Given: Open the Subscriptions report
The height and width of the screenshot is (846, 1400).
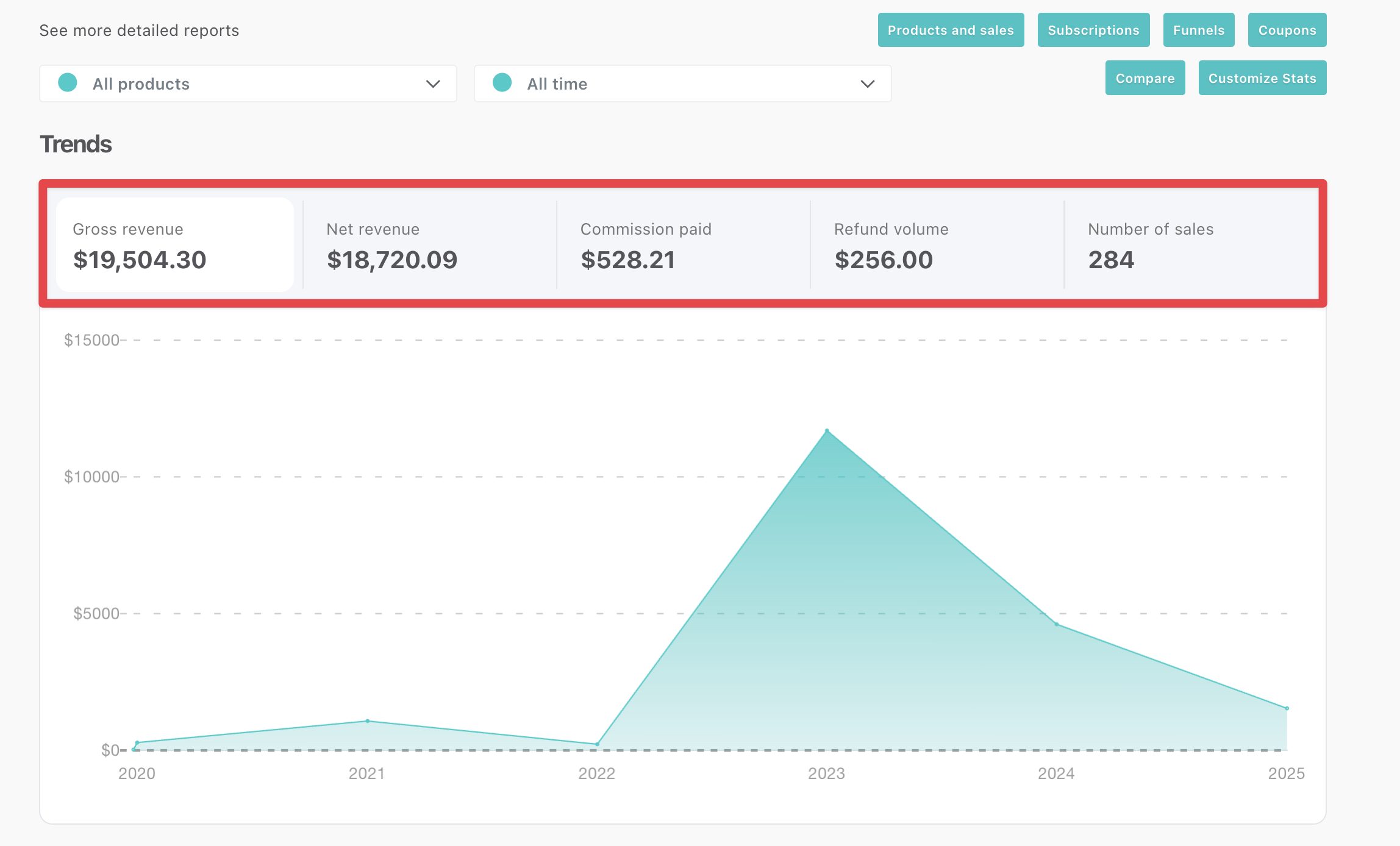Looking at the screenshot, I should (1093, 30).
